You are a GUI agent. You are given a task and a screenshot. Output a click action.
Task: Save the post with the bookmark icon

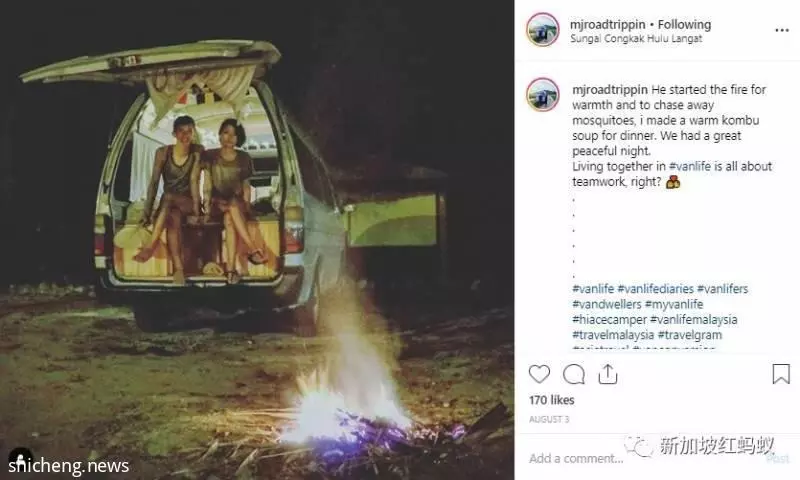pos(781,374)
